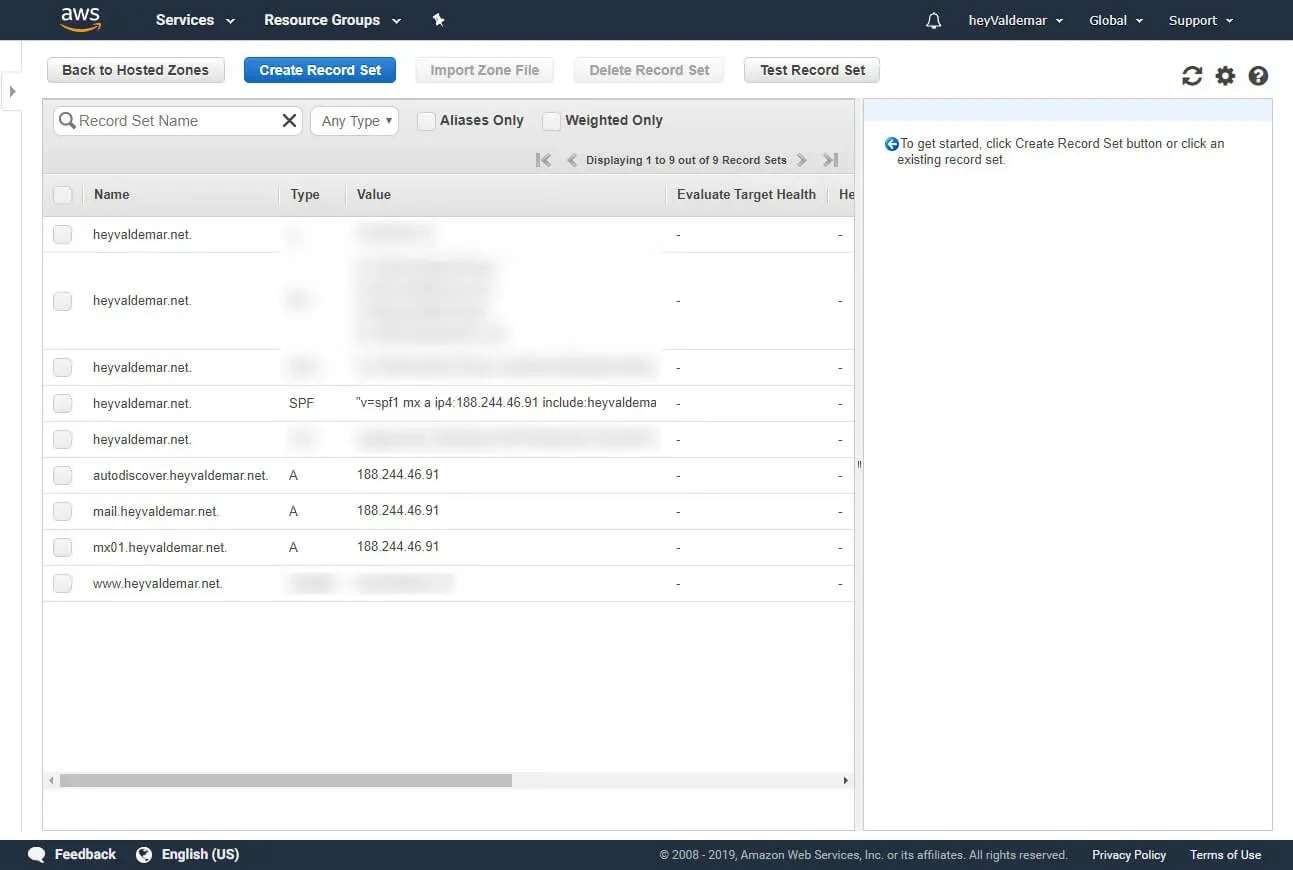This screenshot has height=870, width=1293.
Task: Check the mail.heyvaldemar.net row checkbox
Action: coord(63,512)
